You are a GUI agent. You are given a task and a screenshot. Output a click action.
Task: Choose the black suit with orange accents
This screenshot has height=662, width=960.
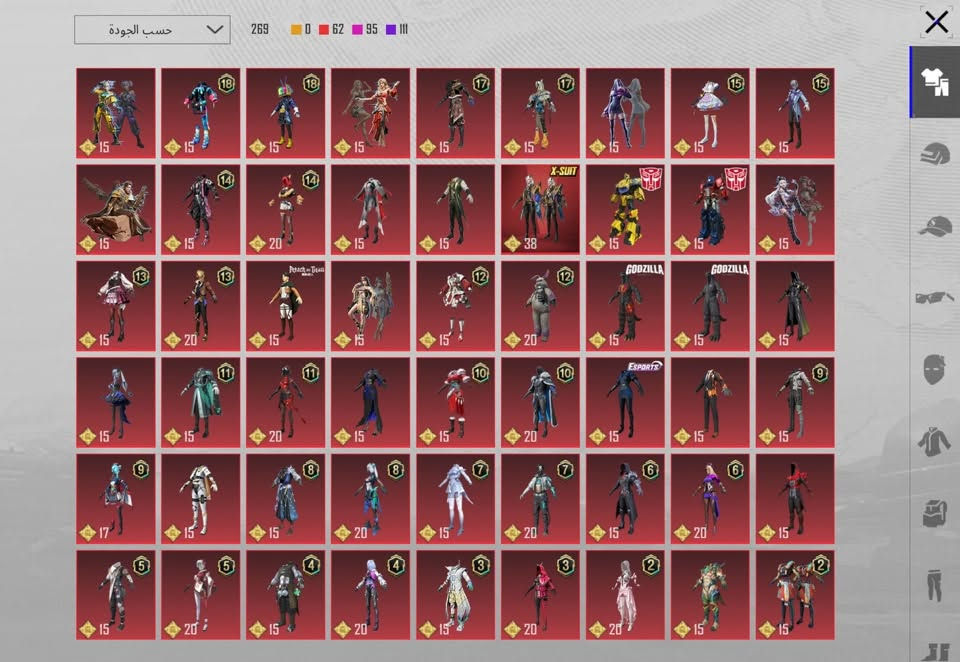point(710,402)
